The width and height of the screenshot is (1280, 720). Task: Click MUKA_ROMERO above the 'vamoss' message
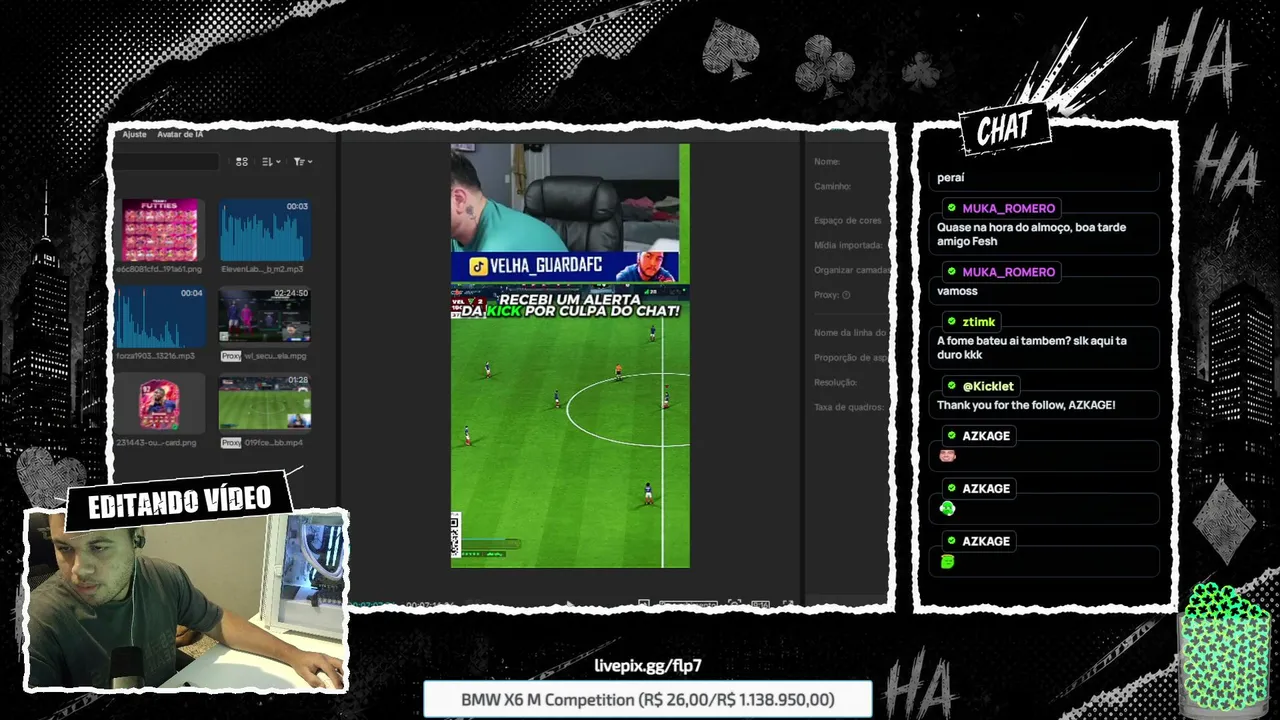pyautogui.click(x=1008, y=272)
